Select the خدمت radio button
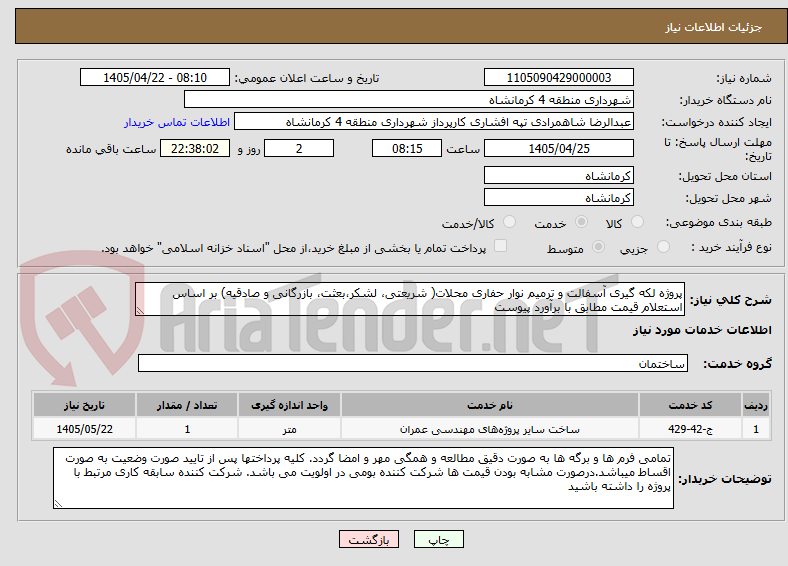 coord(581,222)
